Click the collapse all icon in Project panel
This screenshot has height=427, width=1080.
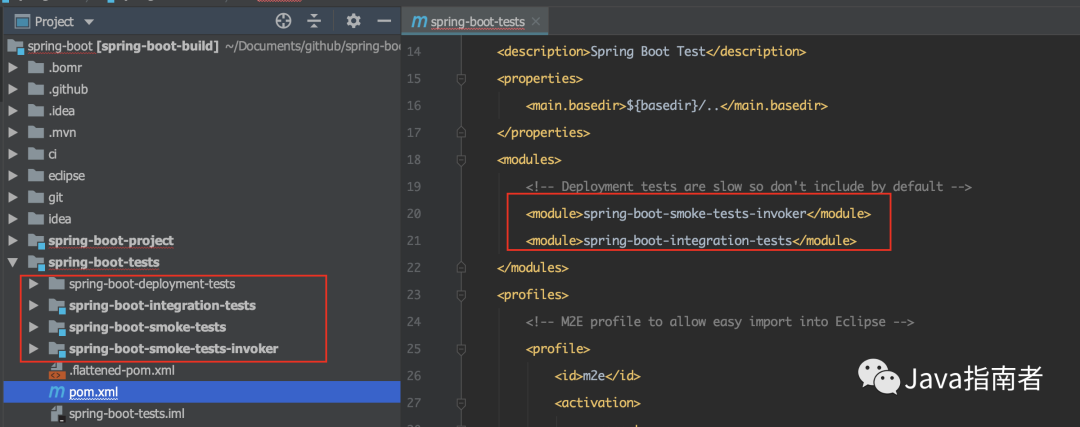pos(315,21)
